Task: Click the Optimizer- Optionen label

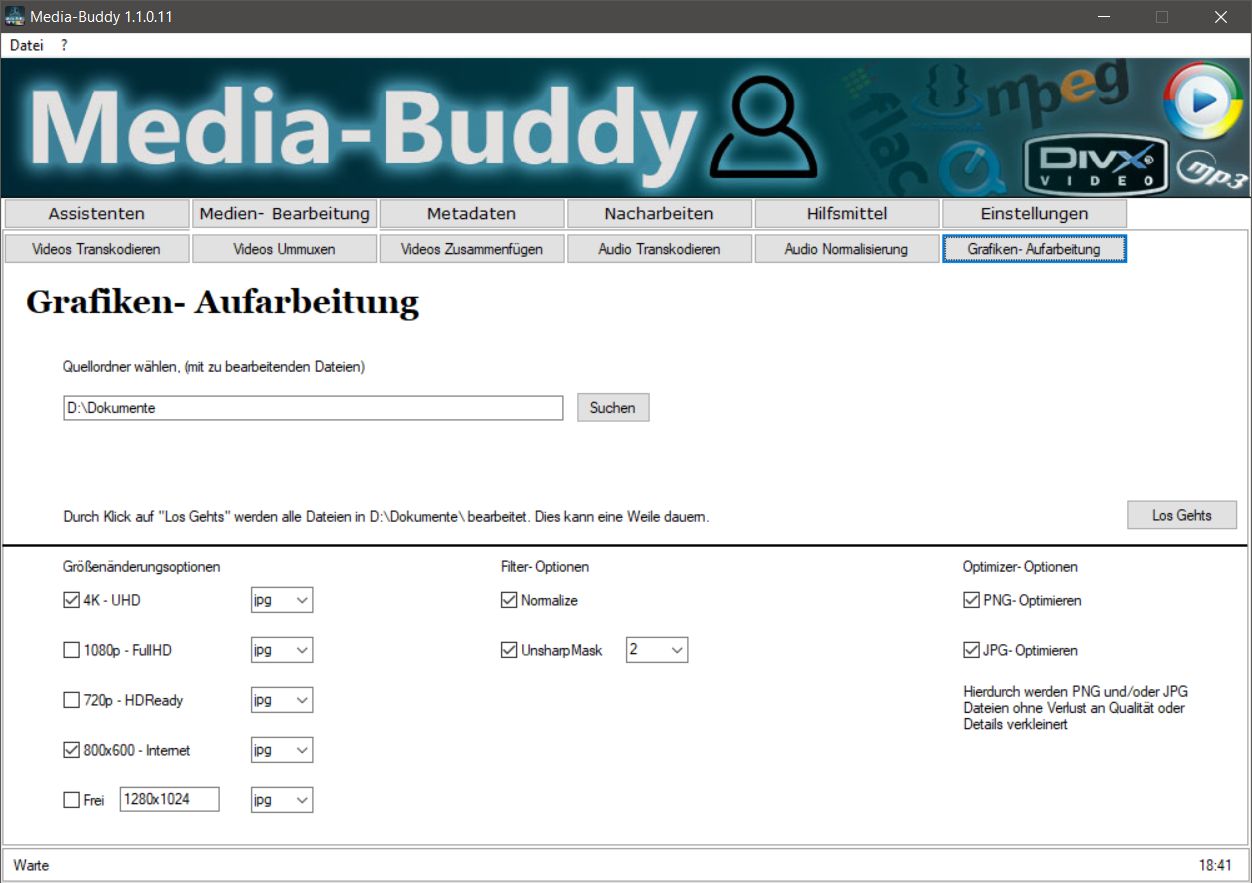Action: point(1021,567)
